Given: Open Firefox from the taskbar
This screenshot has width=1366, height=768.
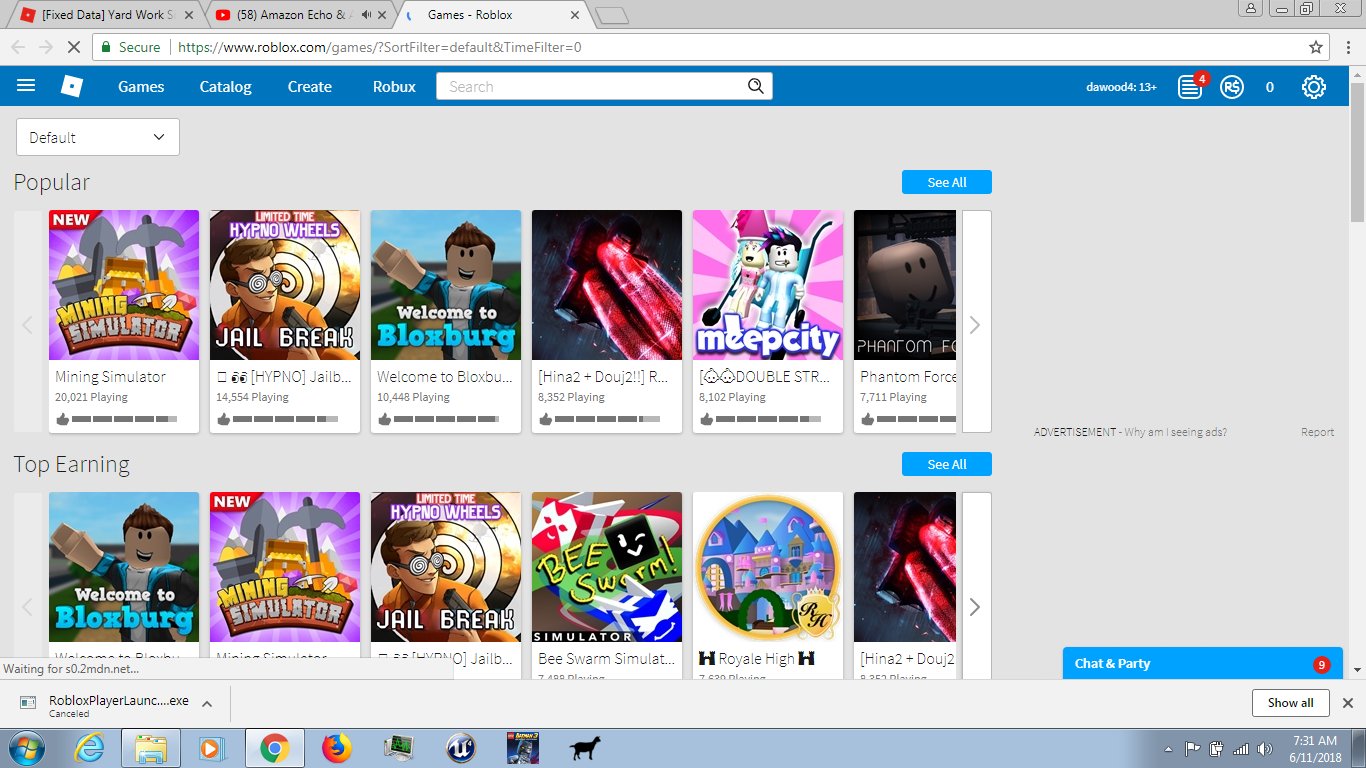Looking at the screenshot, I should [337, 748].
